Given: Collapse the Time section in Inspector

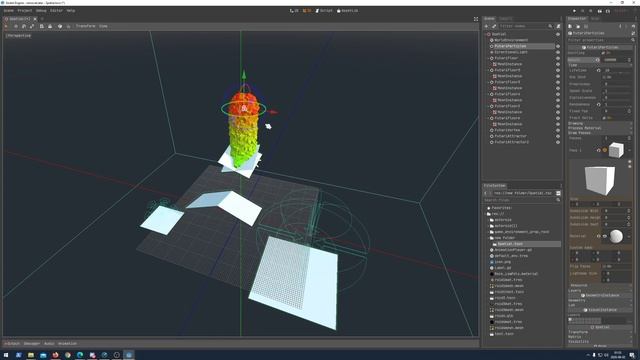Looking at the screenshot, I should pyautogui.click(x=600, y=65).
